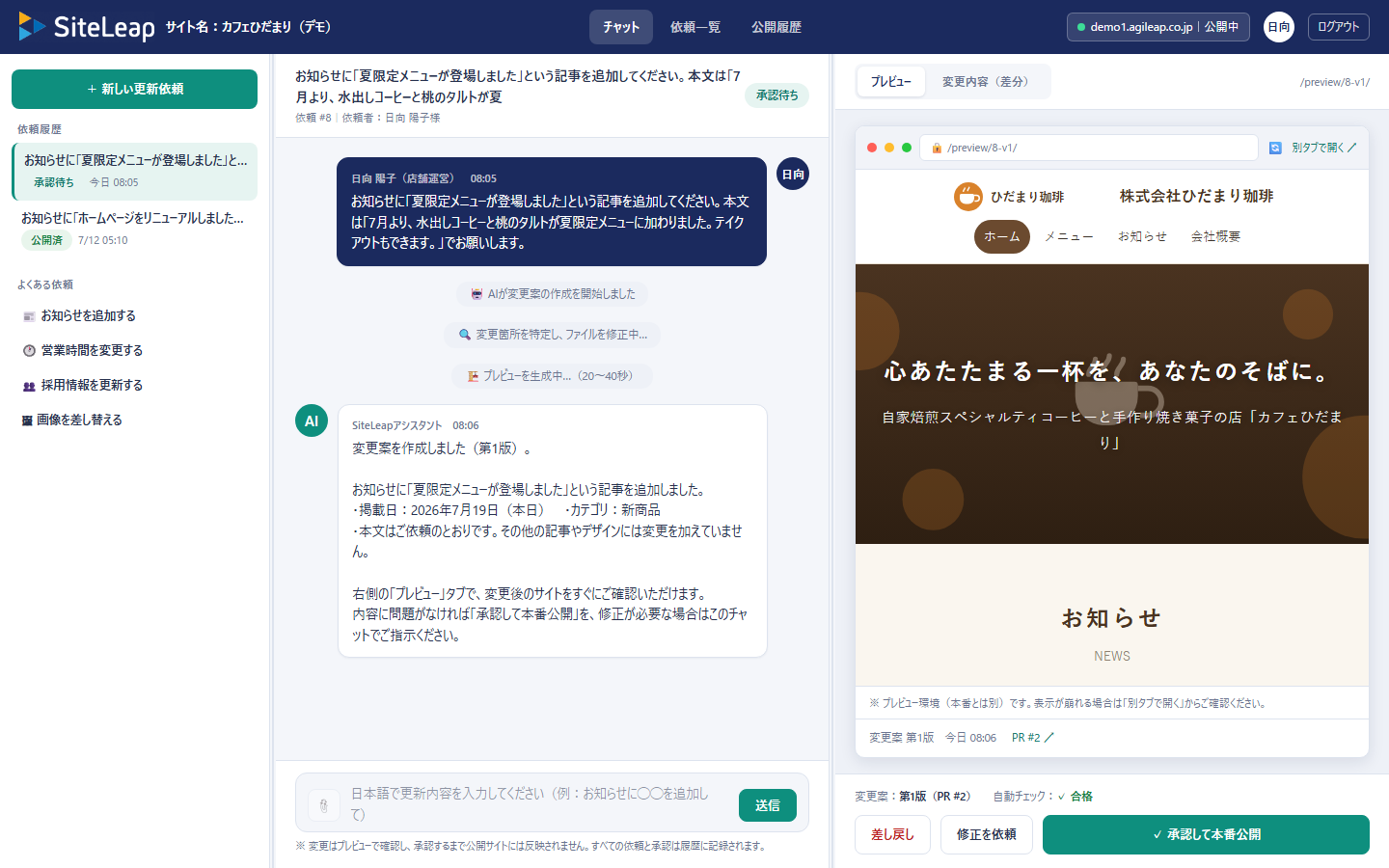The width and height of the screenshot is (1389, 868).
Task: Click the green status dot by demo1.agileap.co.jp
Action: (1081, 27)
